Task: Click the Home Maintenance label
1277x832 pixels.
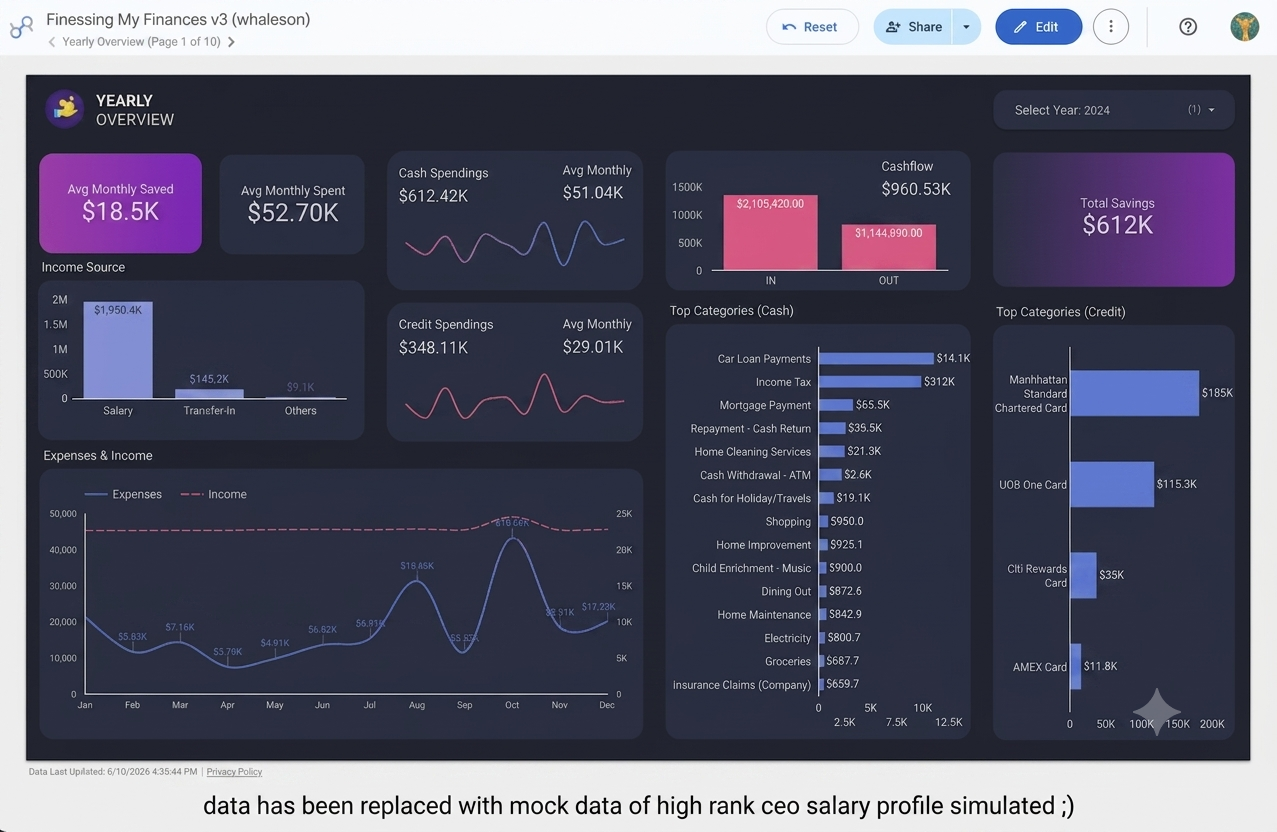Action: click(764, 615)
